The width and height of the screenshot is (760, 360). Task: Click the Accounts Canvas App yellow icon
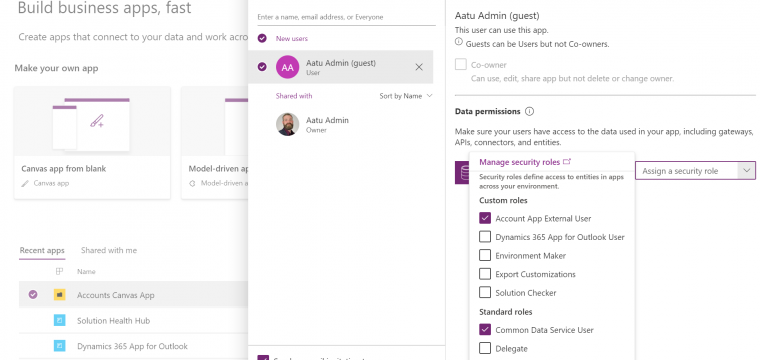(x=60, y=295)
